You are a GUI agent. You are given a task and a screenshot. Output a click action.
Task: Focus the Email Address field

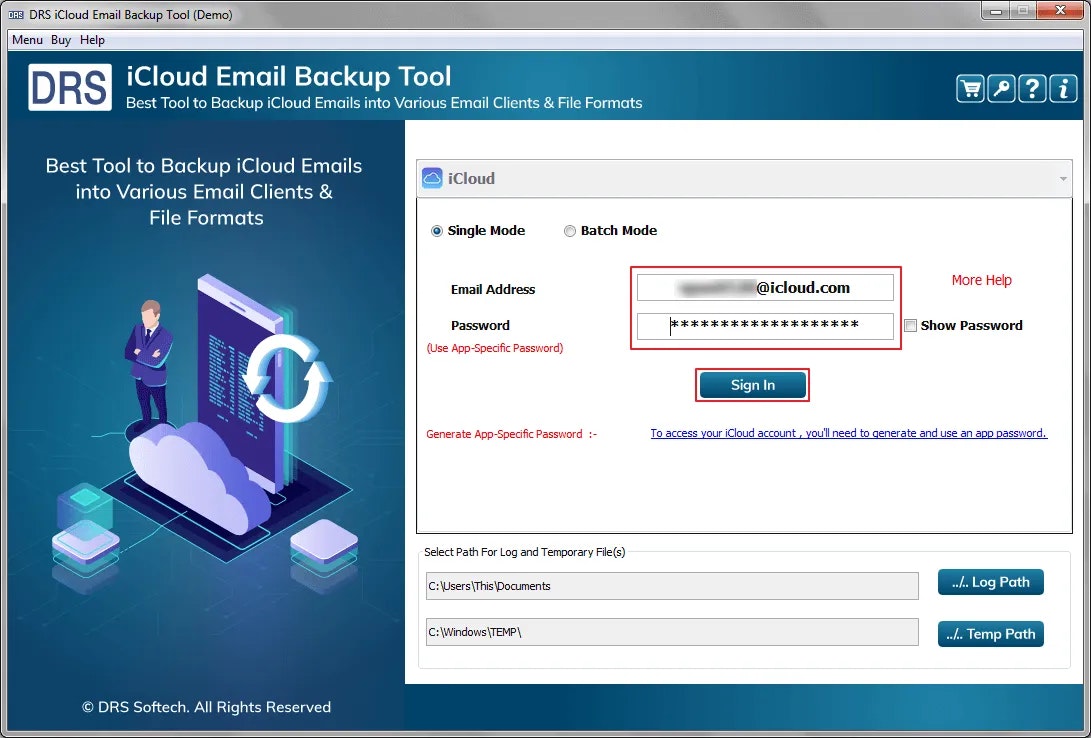[x=765, y=287]
